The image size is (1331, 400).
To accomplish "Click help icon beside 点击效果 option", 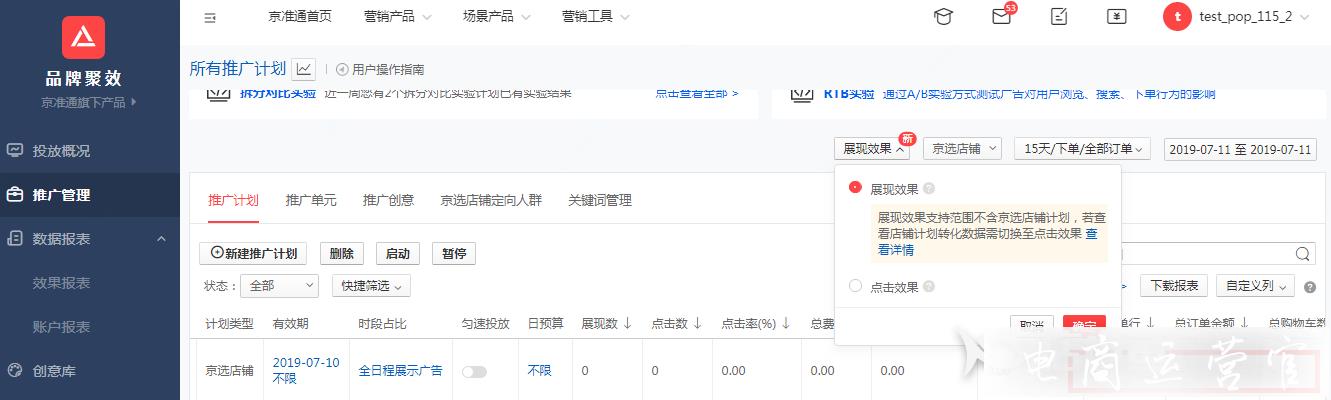I will pyautogui.click(x=929, y=286).
